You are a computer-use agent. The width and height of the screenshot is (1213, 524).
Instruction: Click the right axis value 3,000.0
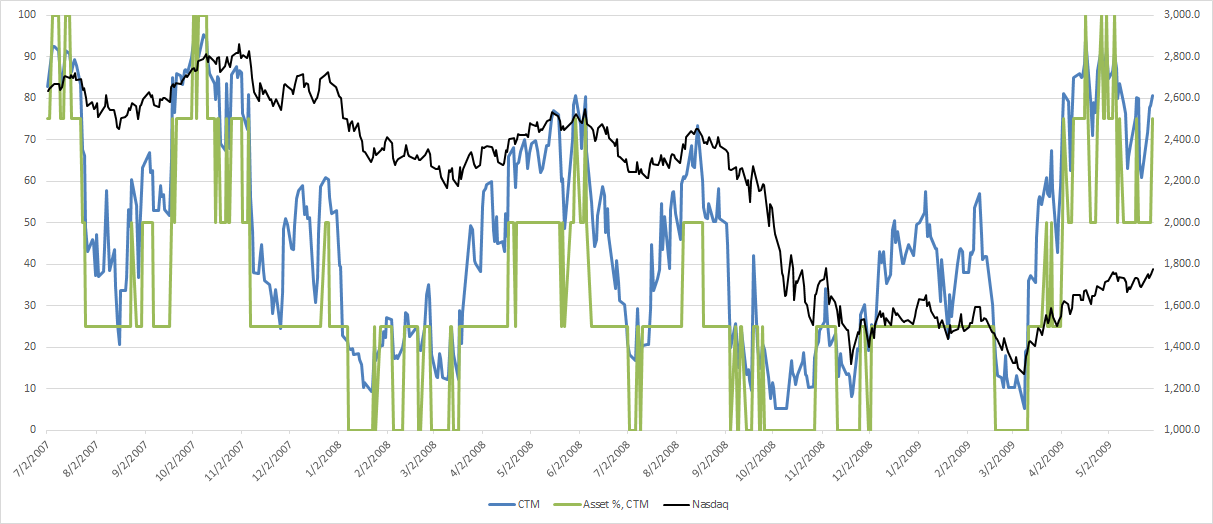point(1180,15)
